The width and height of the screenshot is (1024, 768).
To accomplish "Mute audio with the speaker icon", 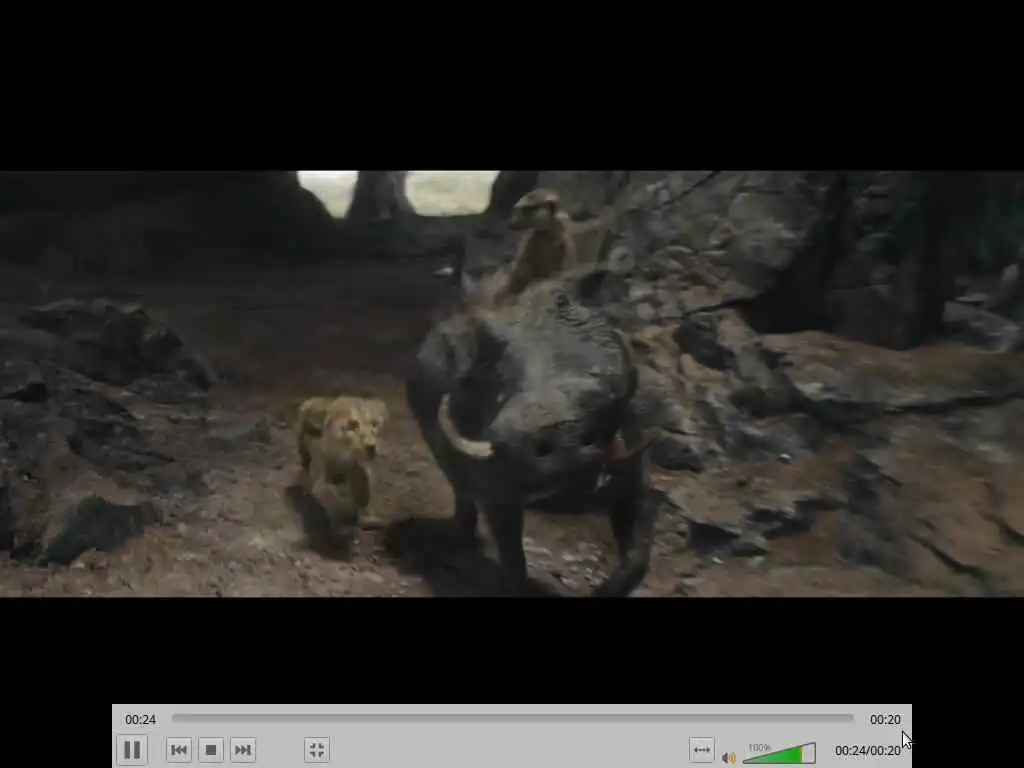I will pos(729,758).
